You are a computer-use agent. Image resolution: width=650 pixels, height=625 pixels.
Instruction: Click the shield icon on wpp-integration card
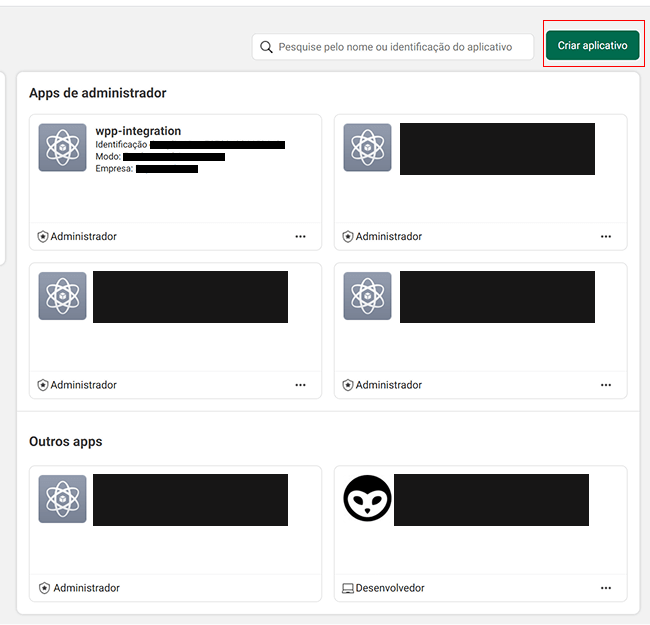[43, 237]
